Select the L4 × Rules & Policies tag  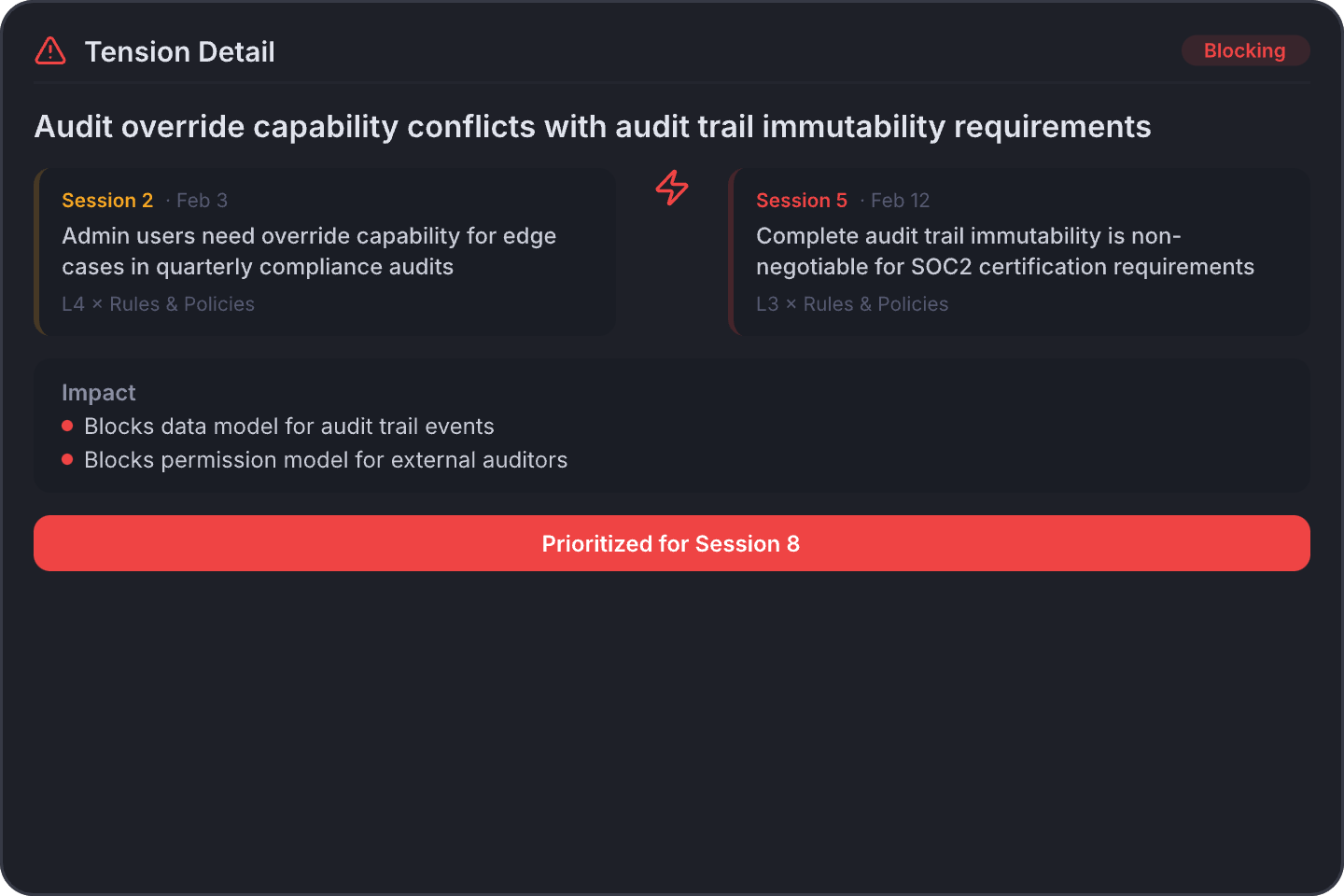158,303
